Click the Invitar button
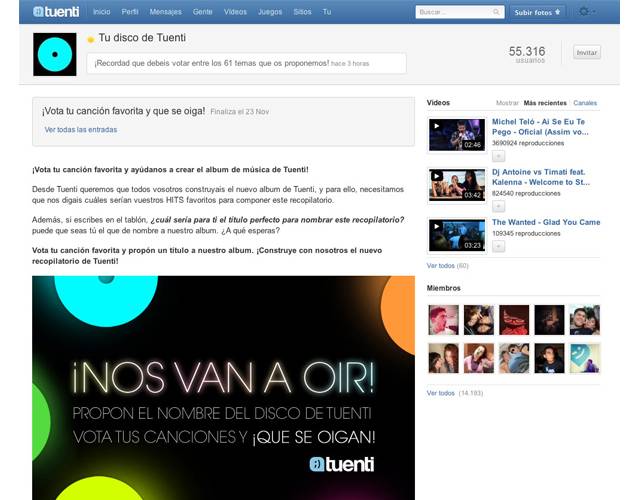The height and width of the screenshot is (500, 640). coord(587,52)
